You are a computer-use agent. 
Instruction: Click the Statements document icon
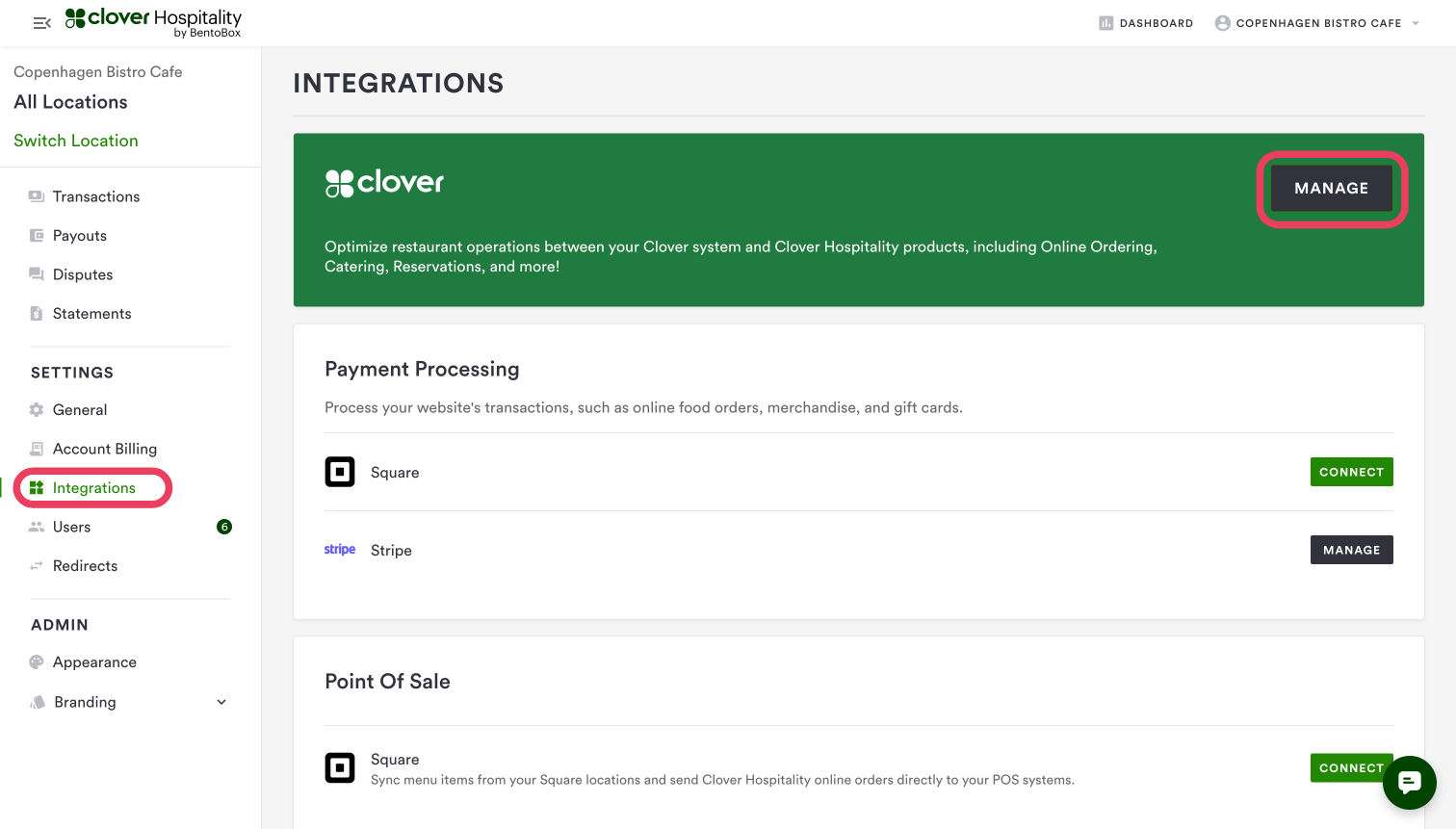click(x=37, y=314)
